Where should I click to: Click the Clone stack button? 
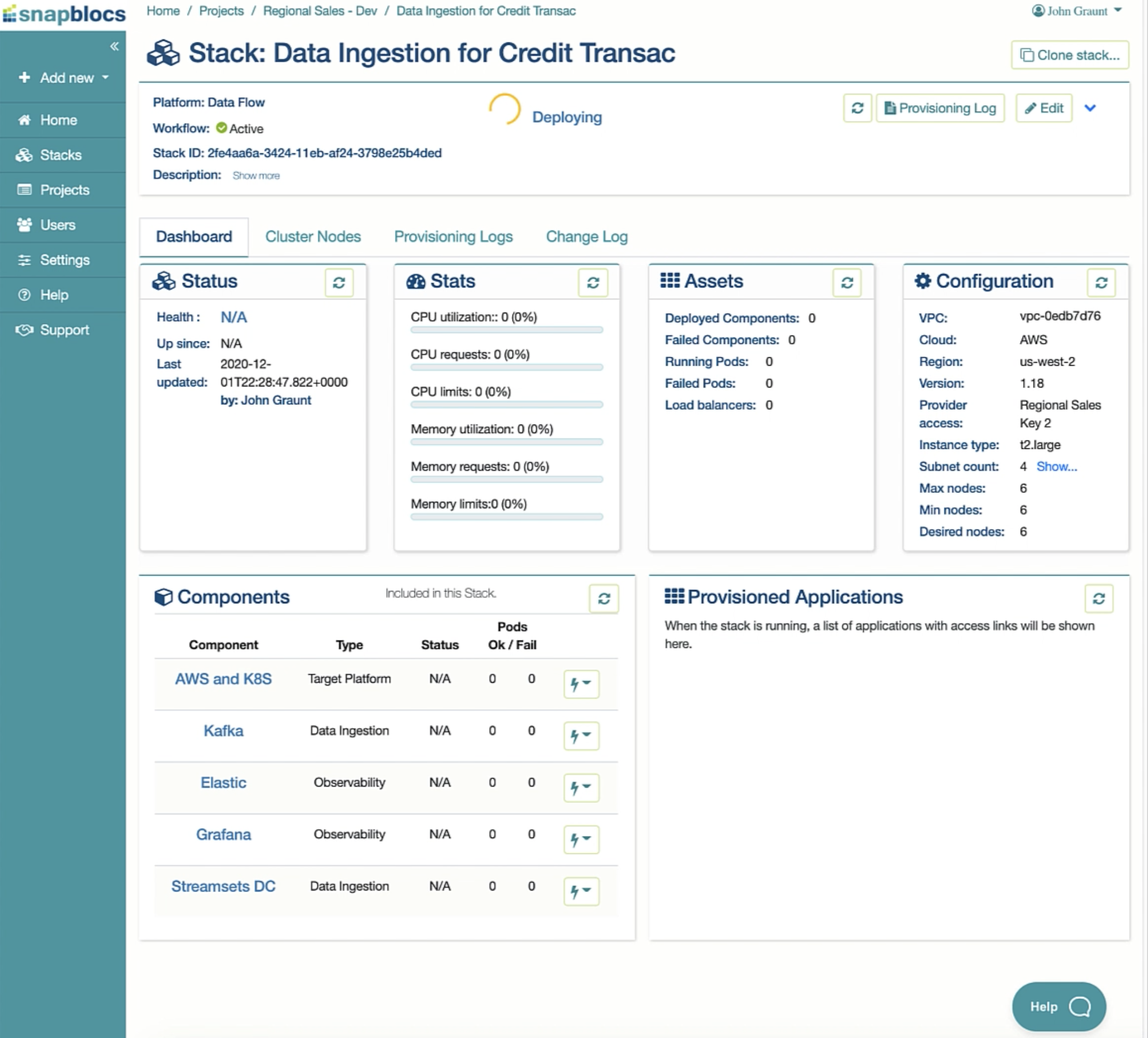coord(1070,55)
